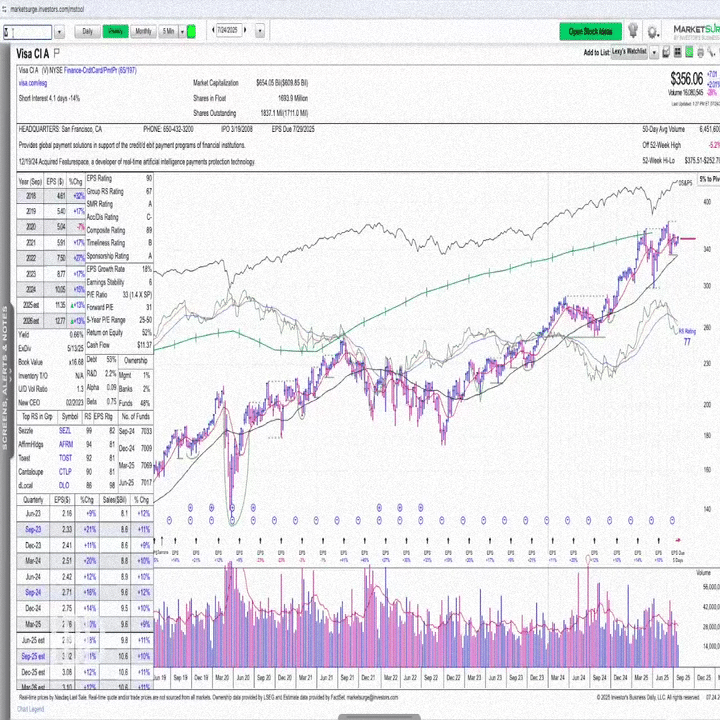Click the Jun-25 number of funds 7017

(x=146, y=482)
